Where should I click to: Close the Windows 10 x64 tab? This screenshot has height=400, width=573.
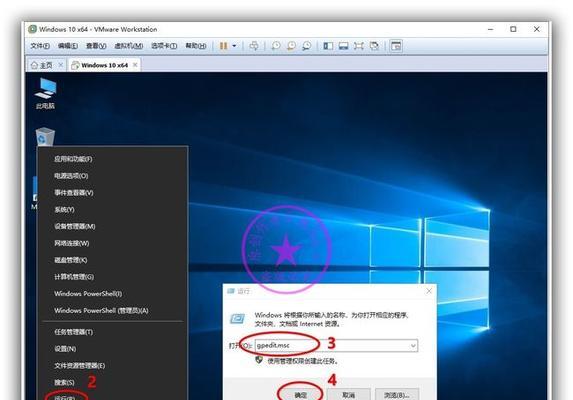click(135, 65)
